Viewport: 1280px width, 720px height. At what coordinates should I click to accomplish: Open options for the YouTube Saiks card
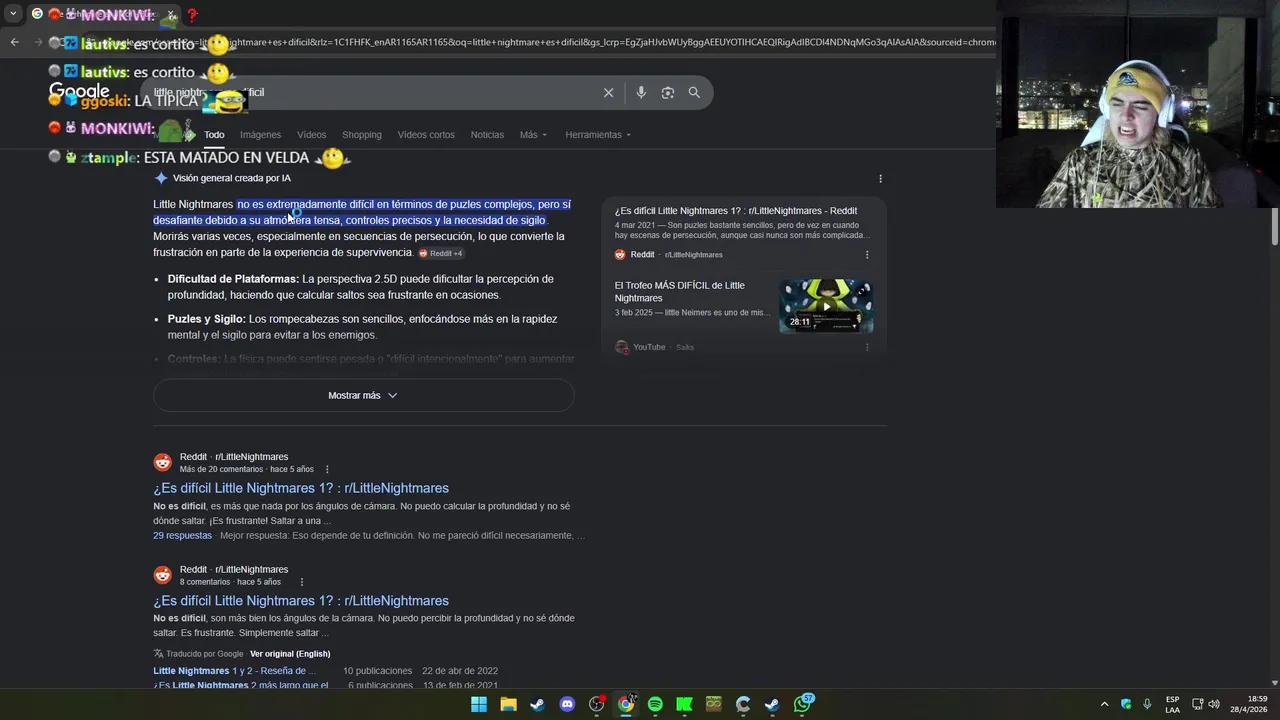867,347
